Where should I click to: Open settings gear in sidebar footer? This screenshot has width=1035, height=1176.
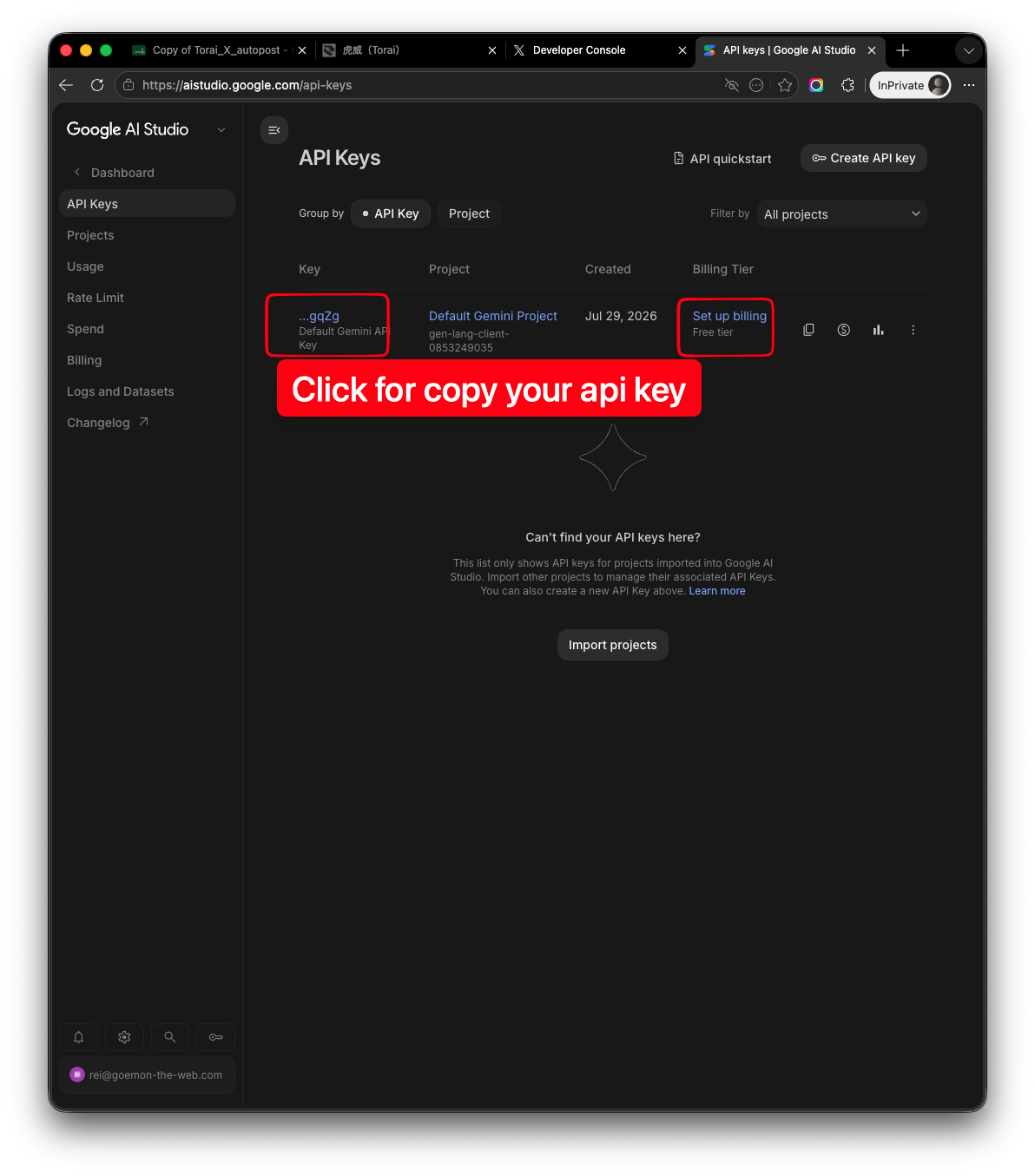tap(124, 1037)
